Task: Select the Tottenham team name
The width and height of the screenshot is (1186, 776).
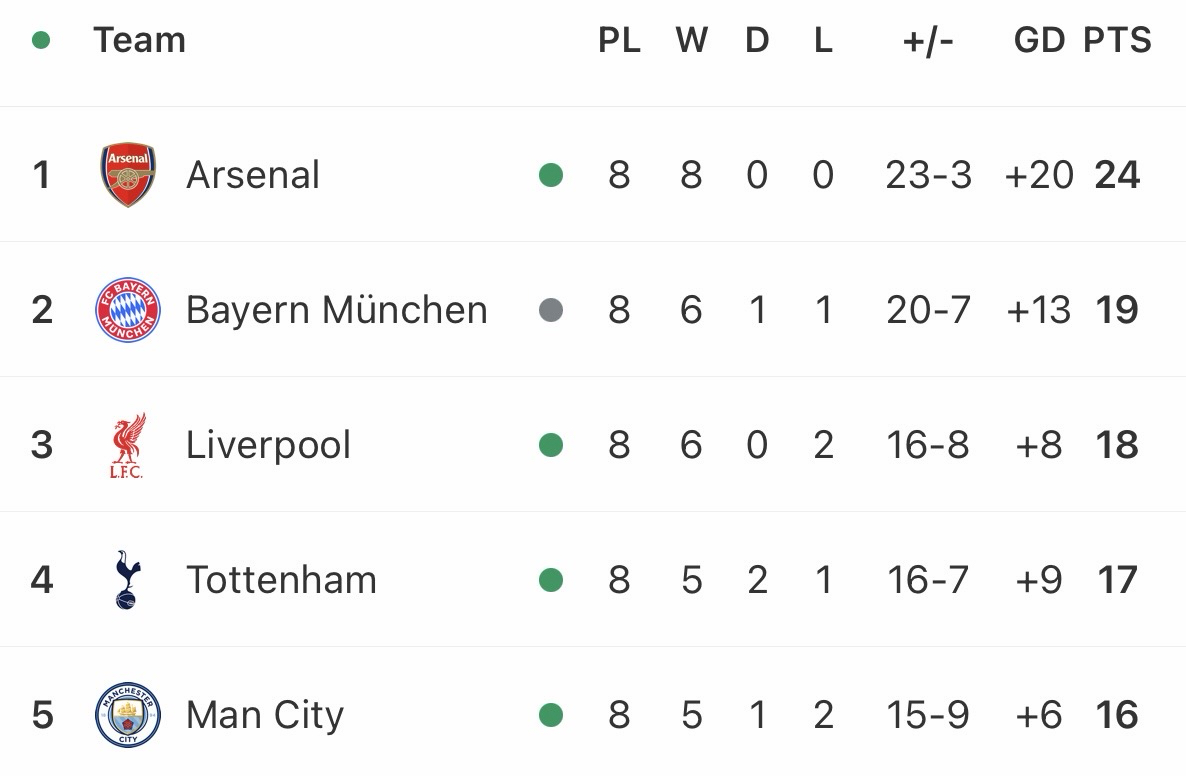Action: click(281, 580)
